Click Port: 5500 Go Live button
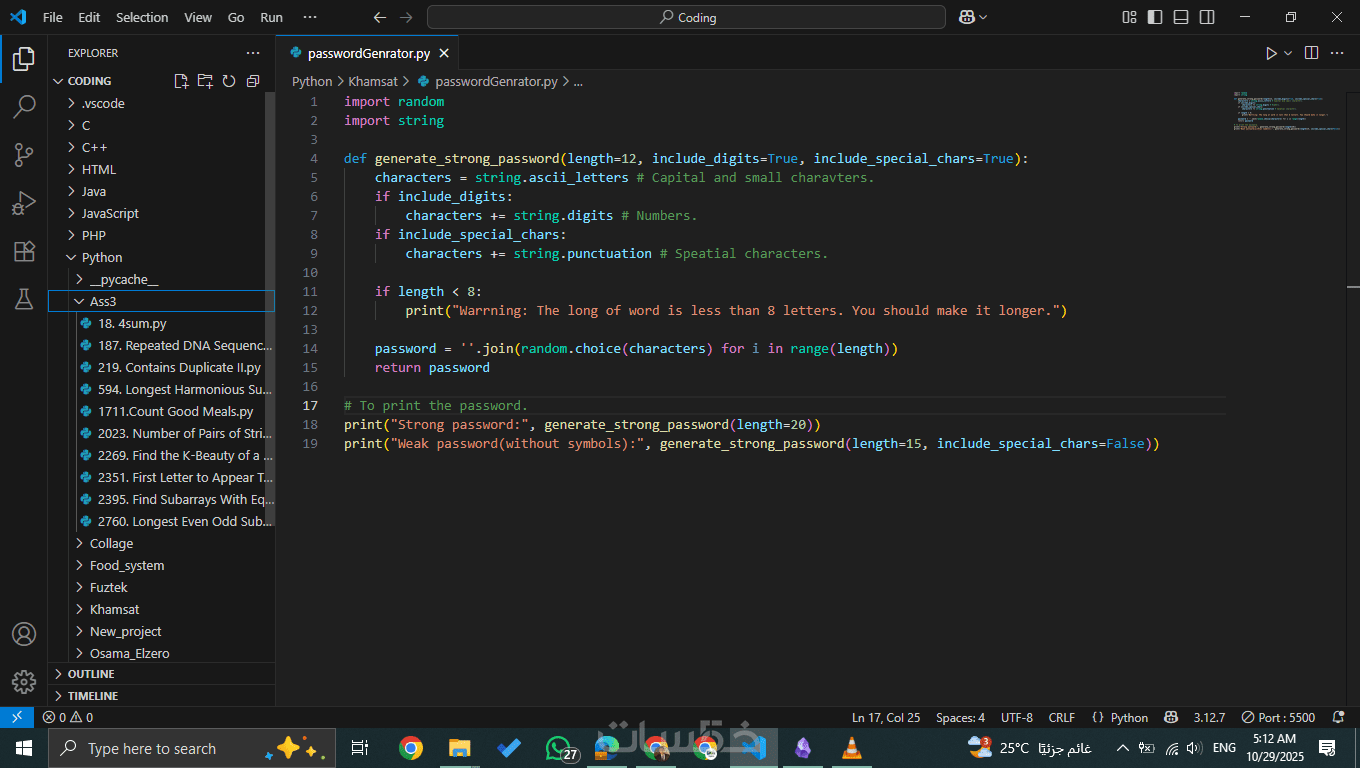The image size is (1360, 768). pyautogui.click(x=1278, y=717)
